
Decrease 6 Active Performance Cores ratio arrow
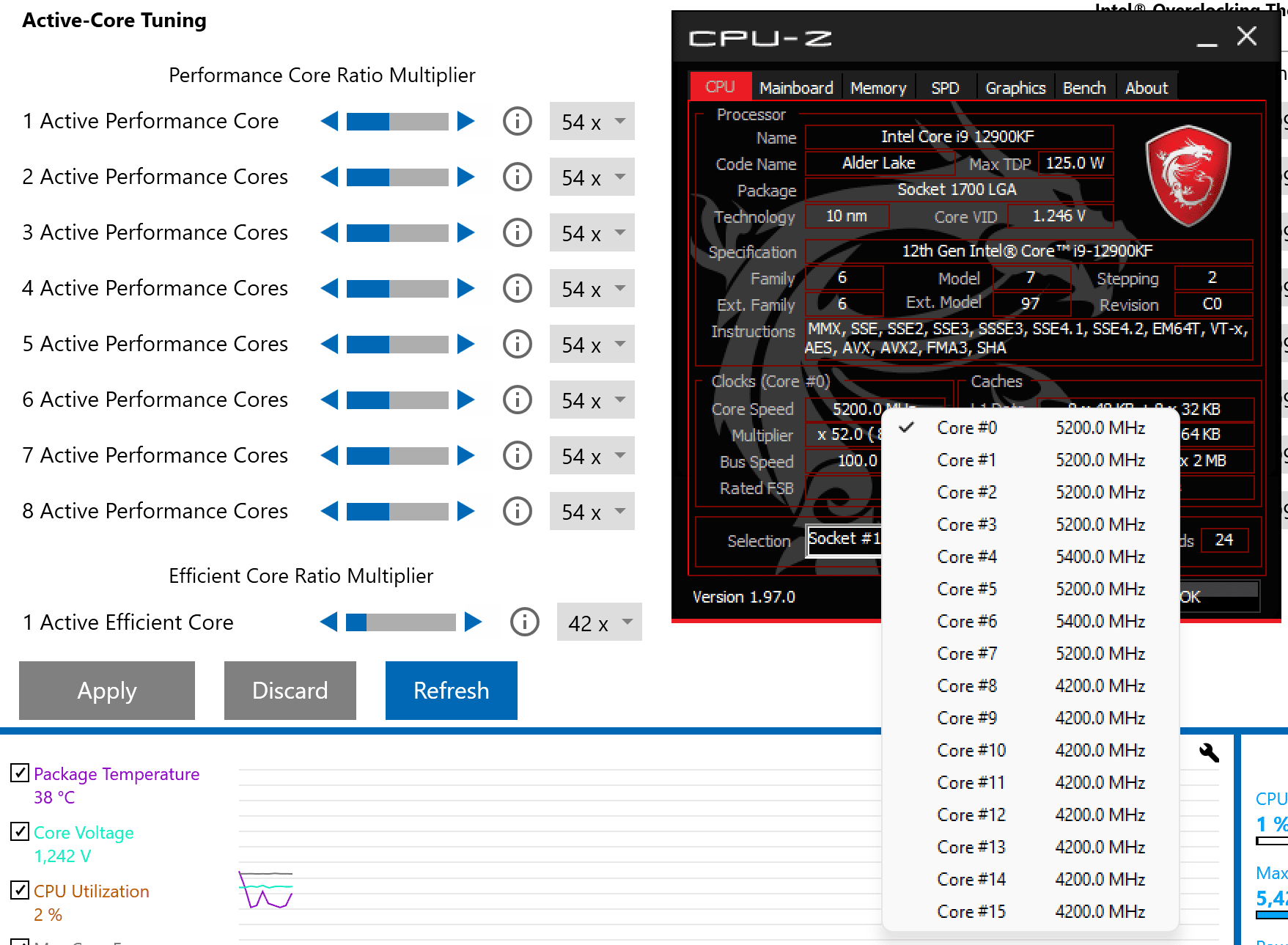pos(330,400)
